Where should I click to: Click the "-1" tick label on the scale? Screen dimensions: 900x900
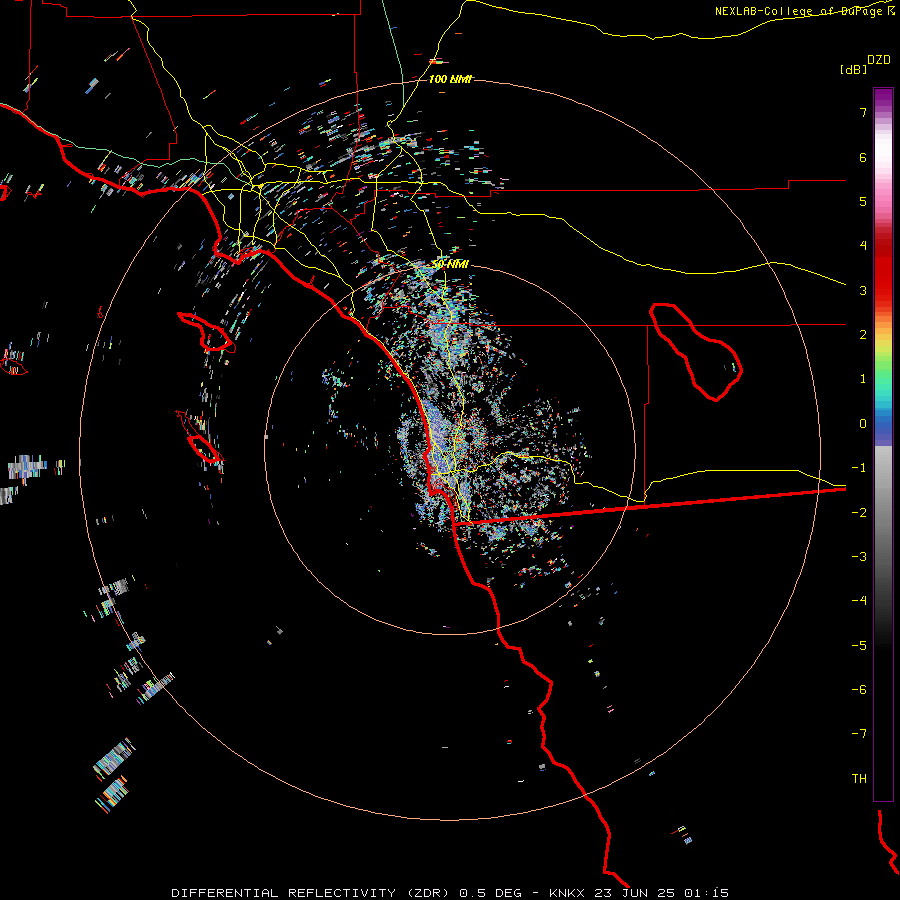coord(859,468)
